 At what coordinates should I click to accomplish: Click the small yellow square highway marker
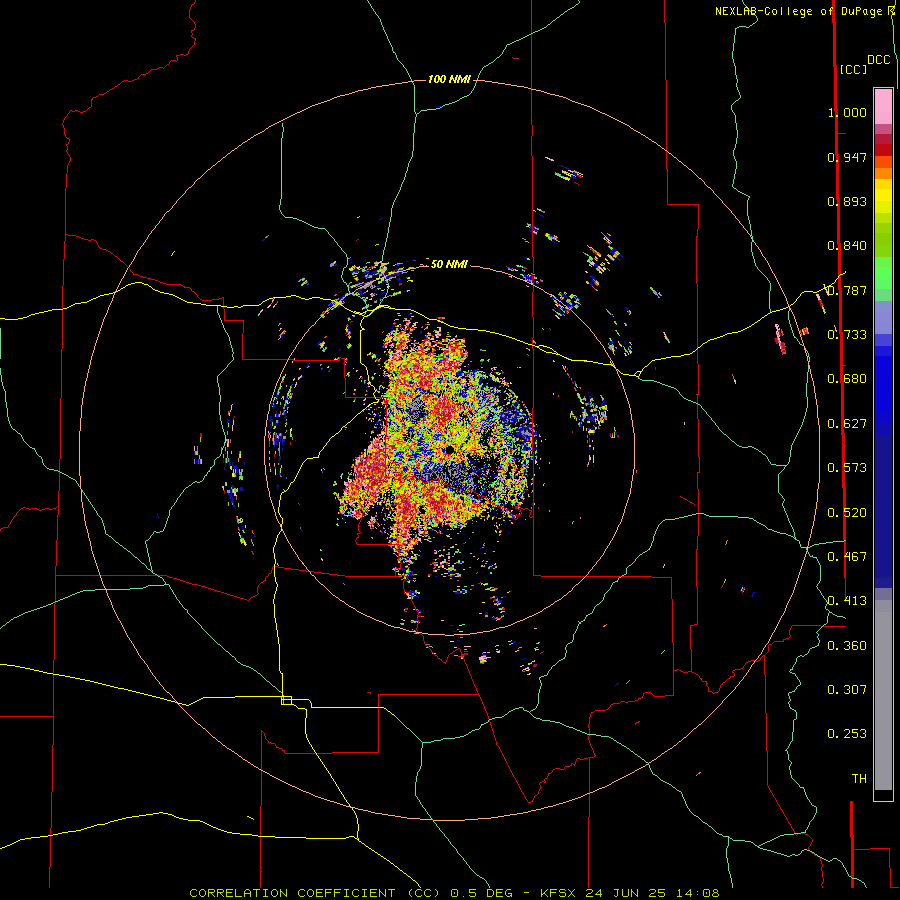[286, 700]
